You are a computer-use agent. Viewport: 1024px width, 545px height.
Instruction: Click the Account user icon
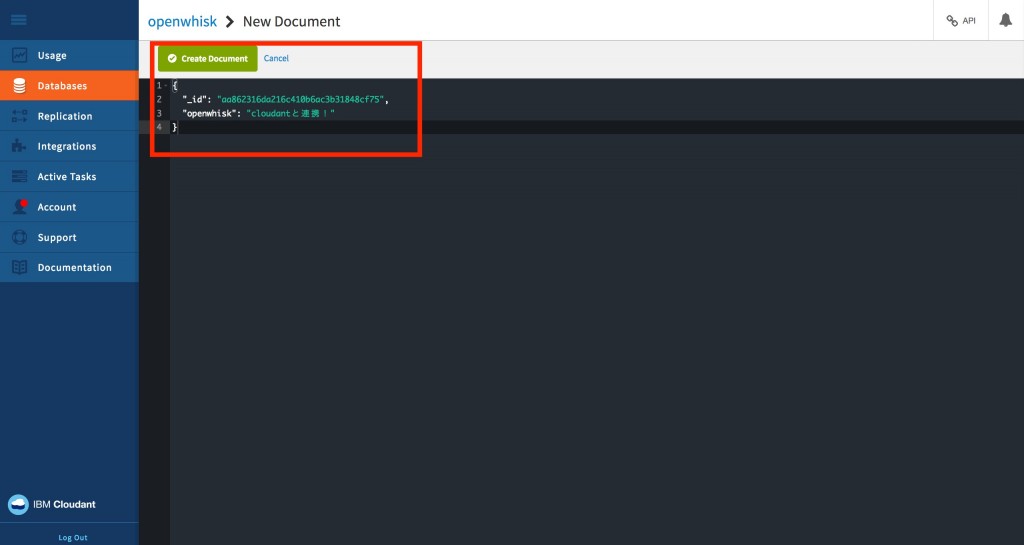20,206
